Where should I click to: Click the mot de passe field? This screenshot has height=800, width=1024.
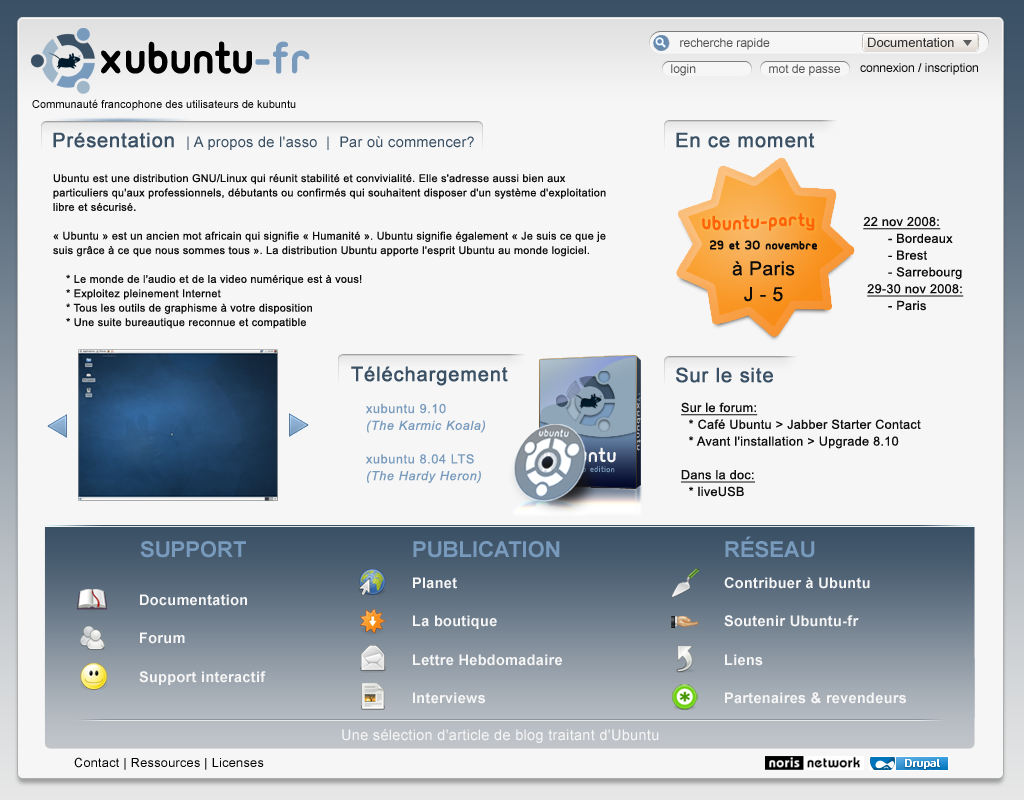tap(805, 69)
